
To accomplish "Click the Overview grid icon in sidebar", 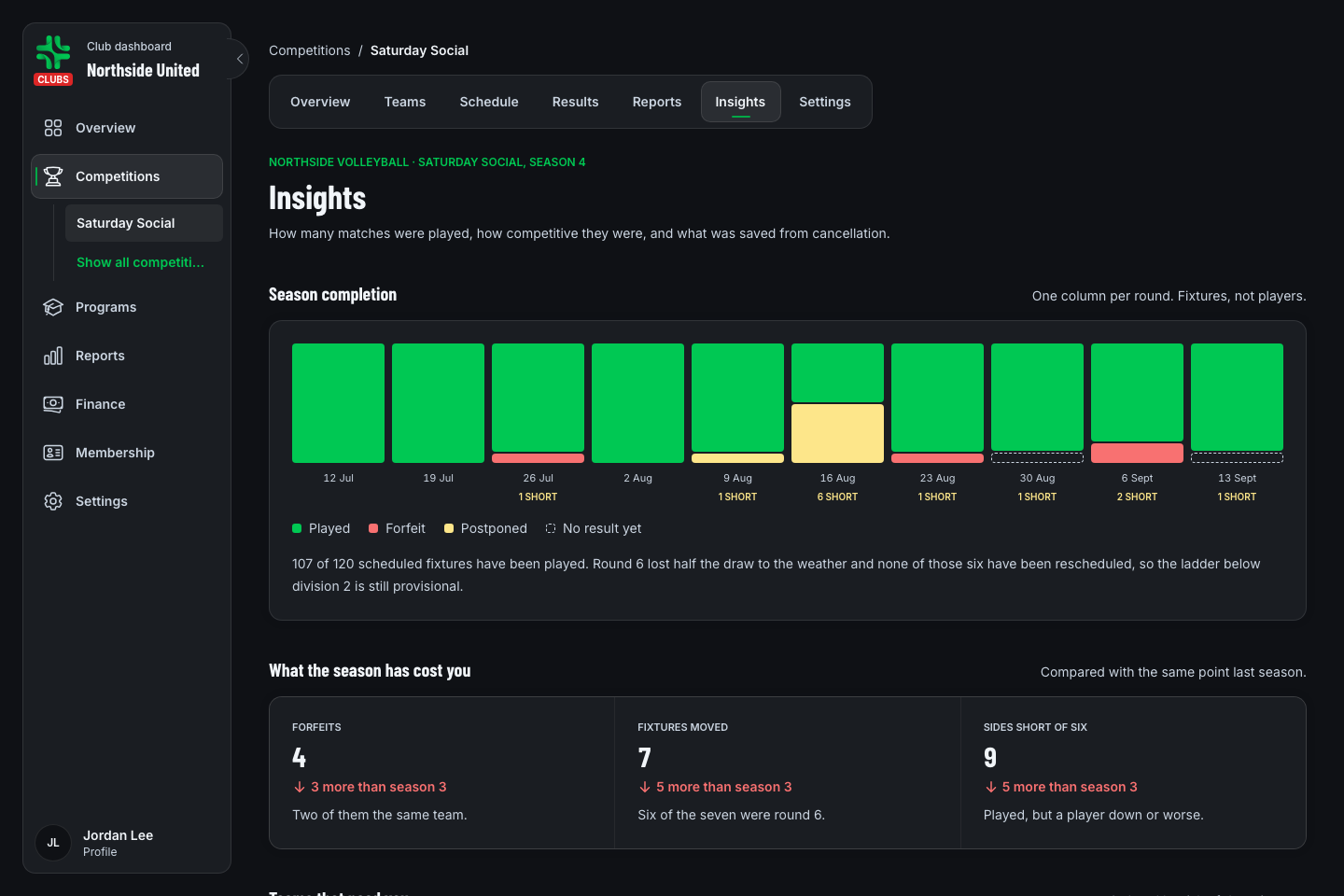I will tap(53, 128).
